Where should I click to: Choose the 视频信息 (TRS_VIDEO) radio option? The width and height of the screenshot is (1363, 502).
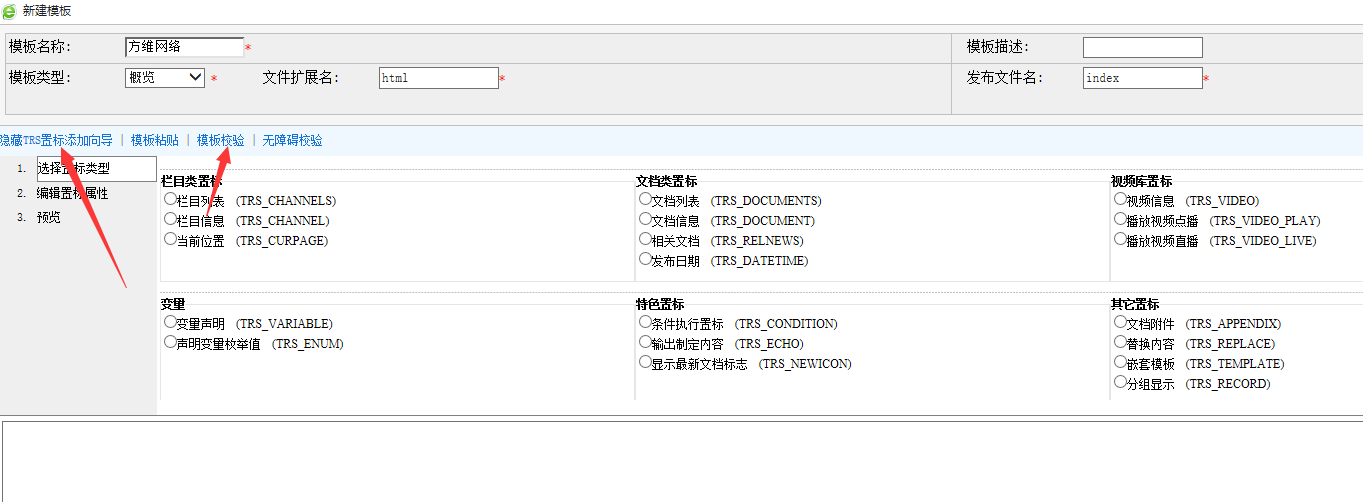coord(1120,199)
